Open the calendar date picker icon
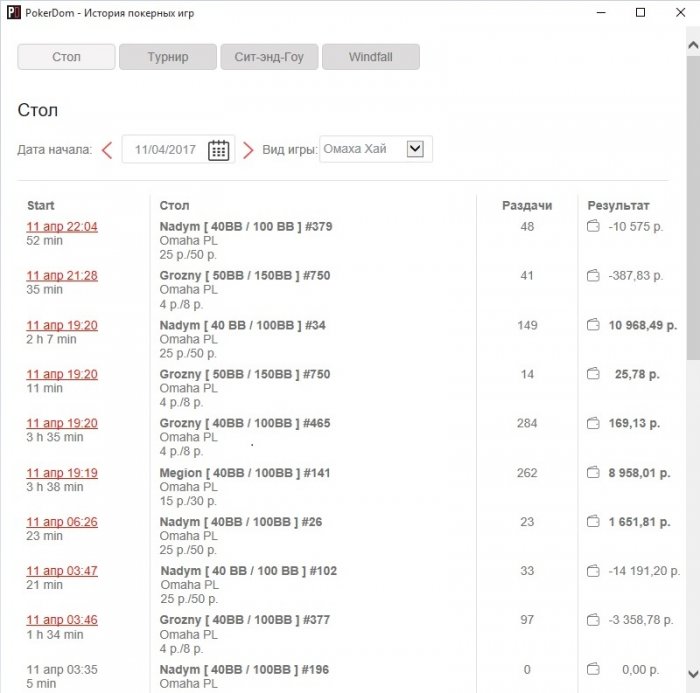The width and height of the screenshot is (700, 693). [219, 150]
